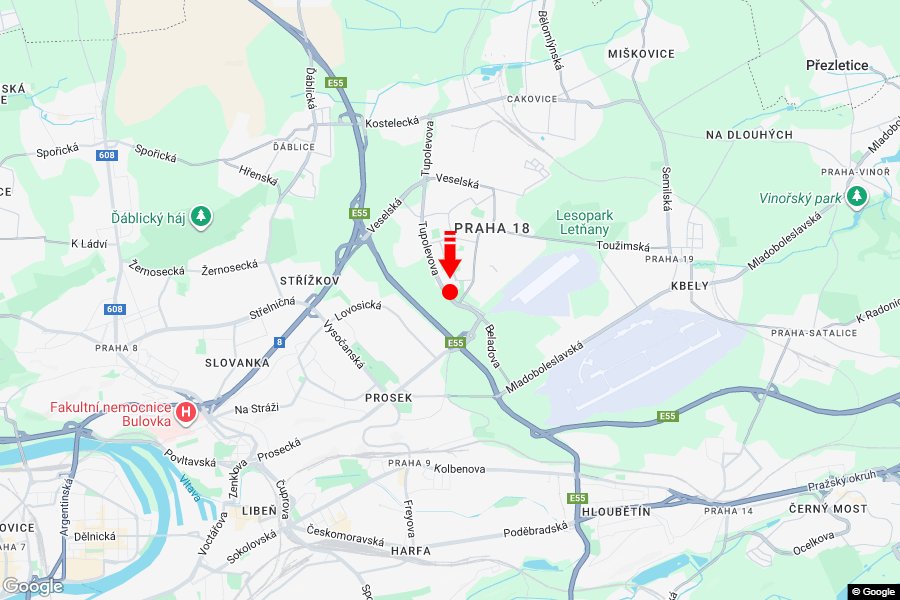Click the ČERNÝ MOST district label
900x600 pixels.
tap(828, 509)
